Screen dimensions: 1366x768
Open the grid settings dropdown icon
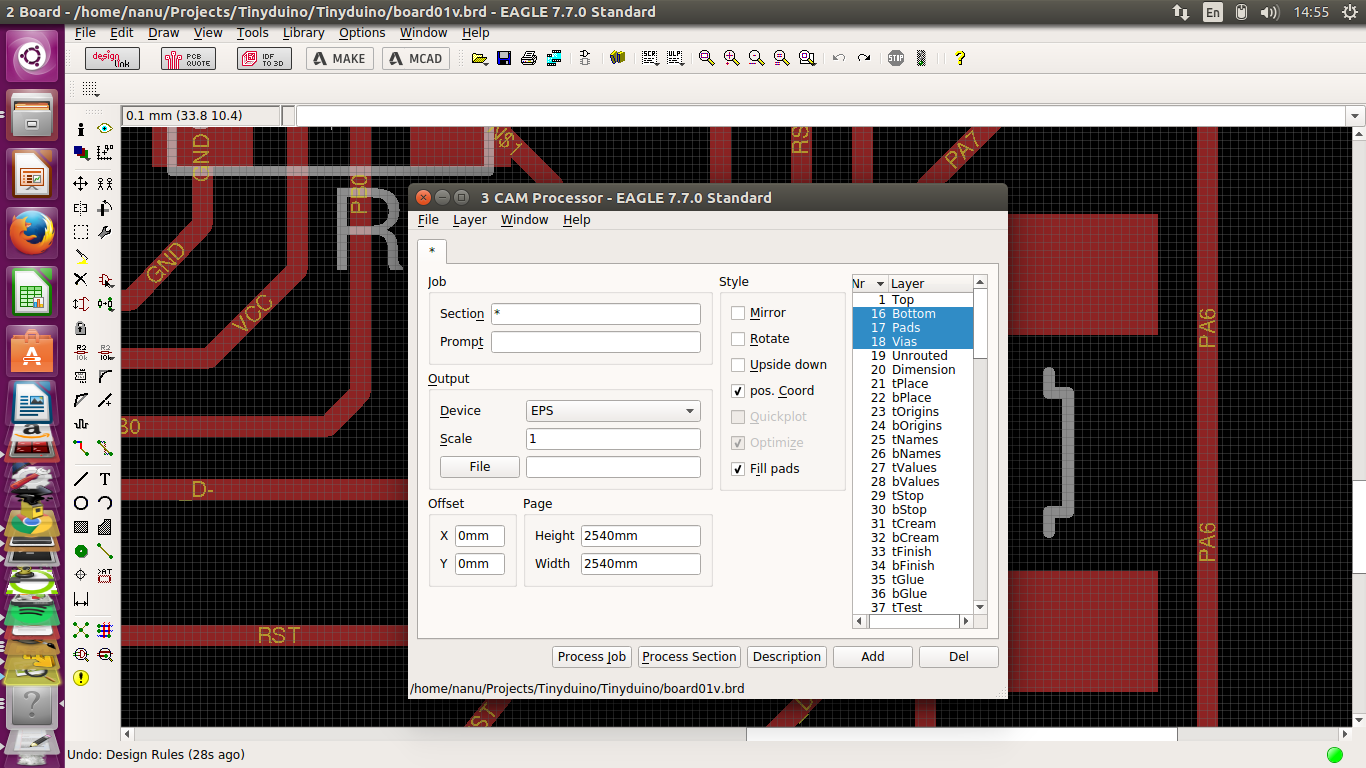click(x=91, y=89)
